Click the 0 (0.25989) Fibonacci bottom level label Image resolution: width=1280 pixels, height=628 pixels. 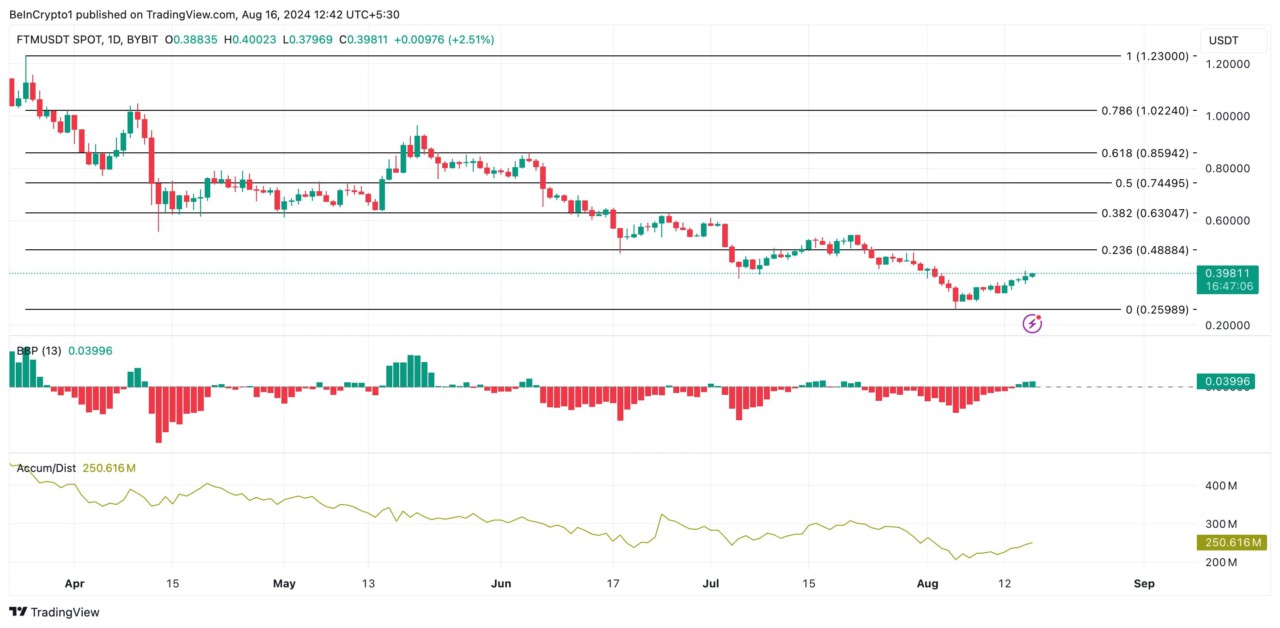tap(1157, 310)
